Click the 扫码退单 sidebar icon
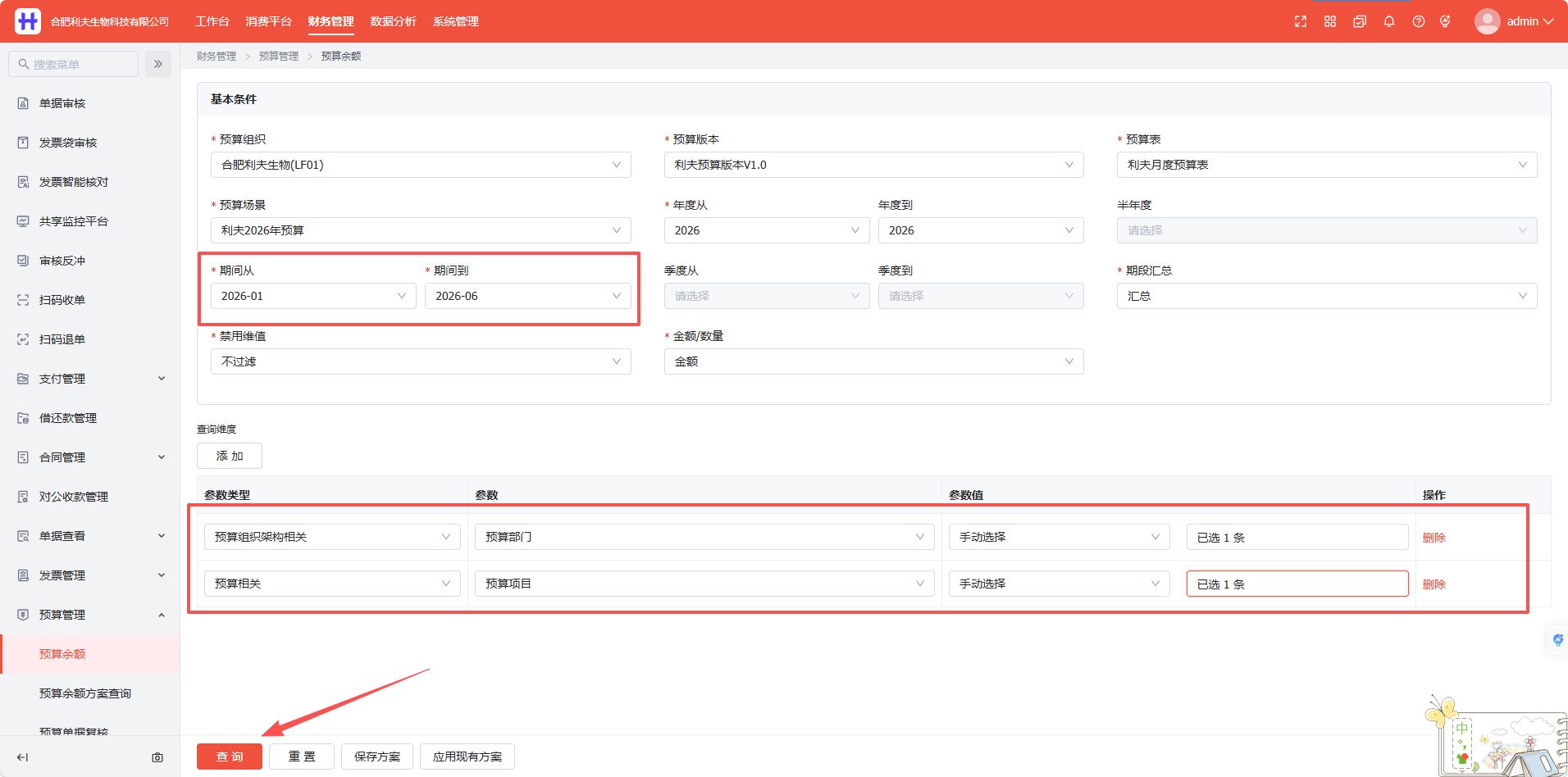Screen dimensions: 1568x777 coord(23,339)
